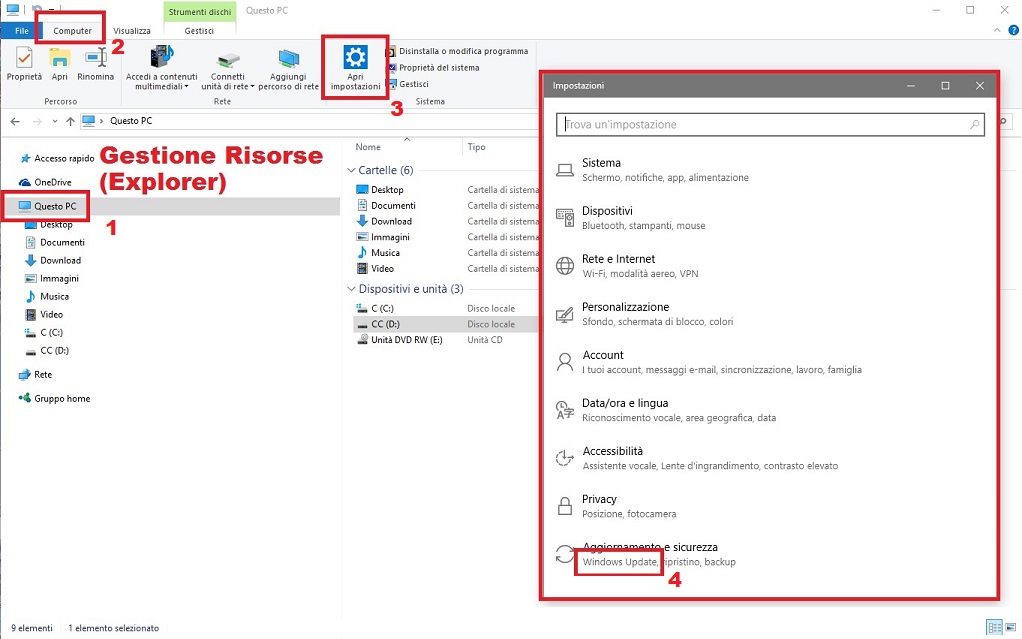Viewport: 1022px width, 639px height.
Task: Switch to the Visualizza tab
Action: 132,31
